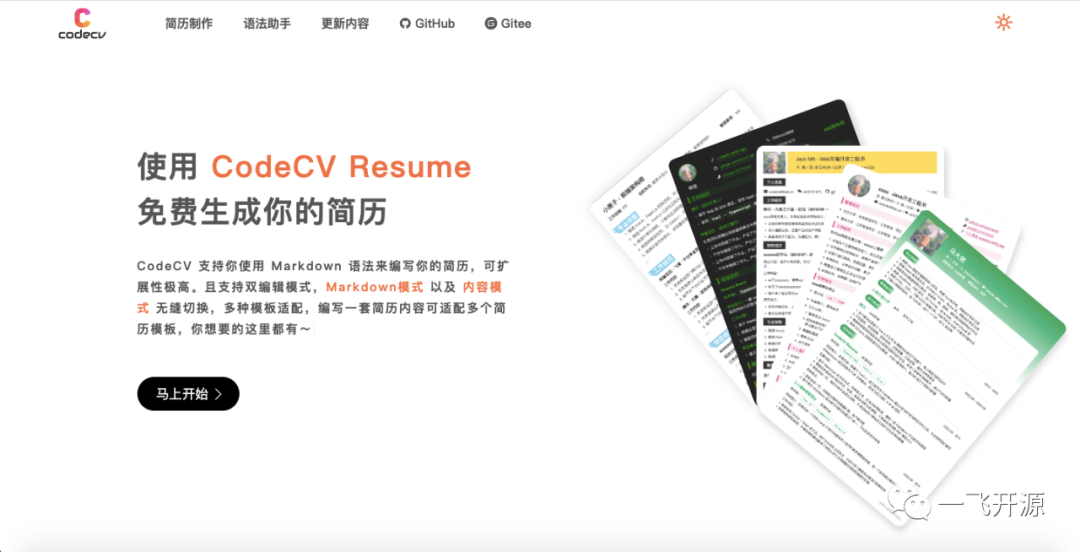Click the arrow inside 马上开始 button
This screenshot has height=552, width=1080.
[x=218, y=394]
